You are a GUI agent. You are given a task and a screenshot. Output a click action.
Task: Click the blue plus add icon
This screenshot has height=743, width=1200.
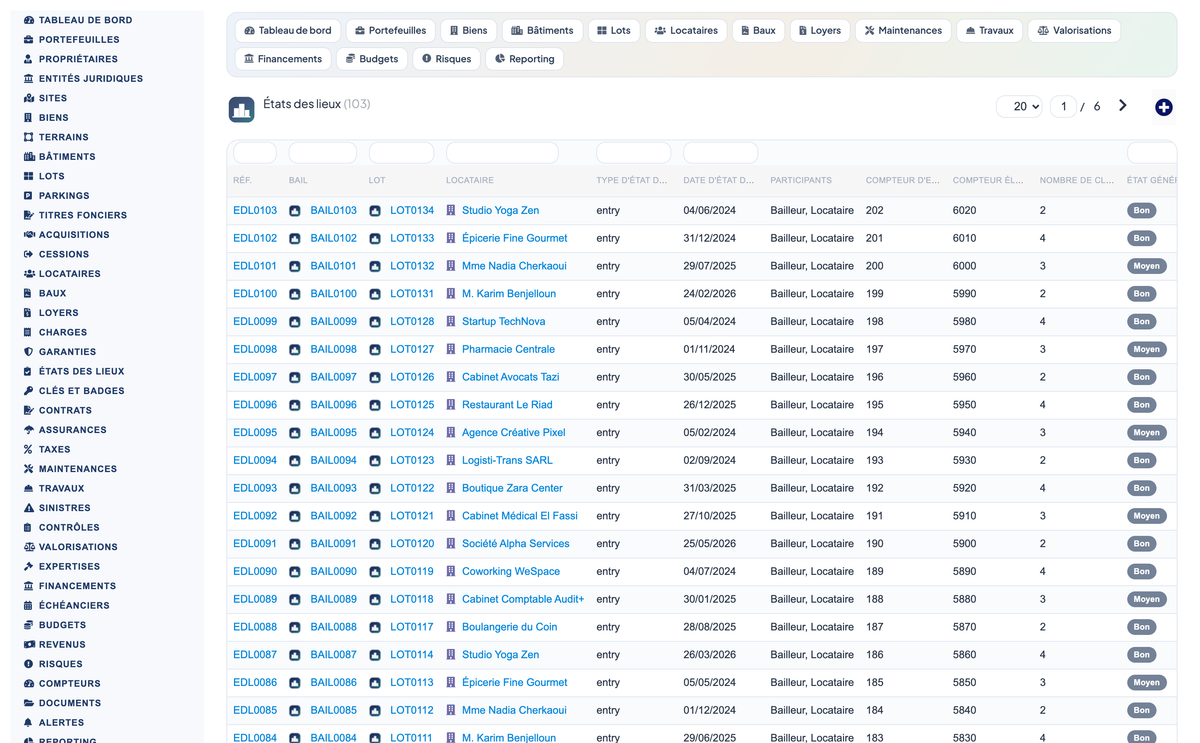coord(1163,107)
